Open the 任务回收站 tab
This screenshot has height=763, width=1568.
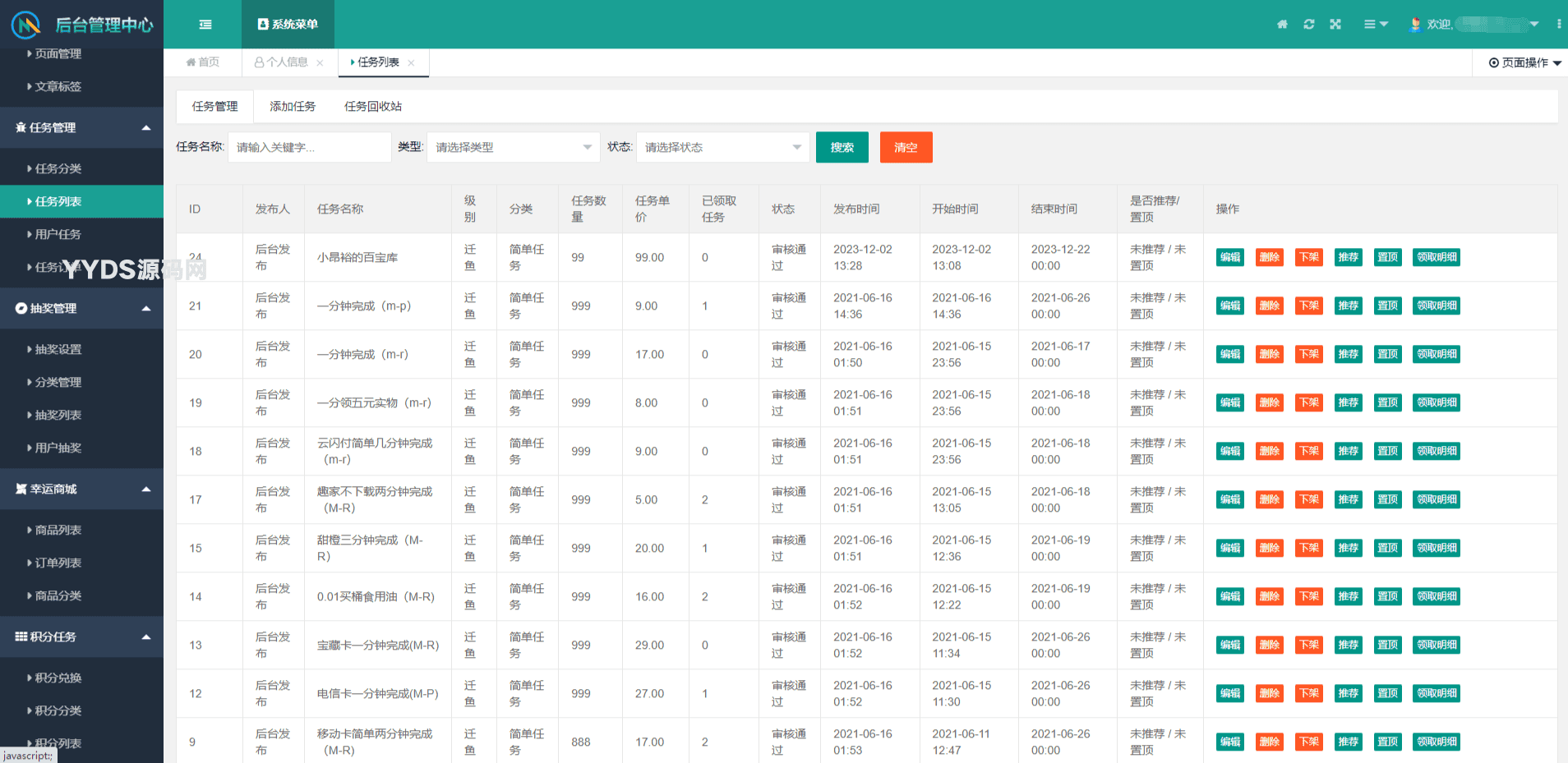[373, 107]
